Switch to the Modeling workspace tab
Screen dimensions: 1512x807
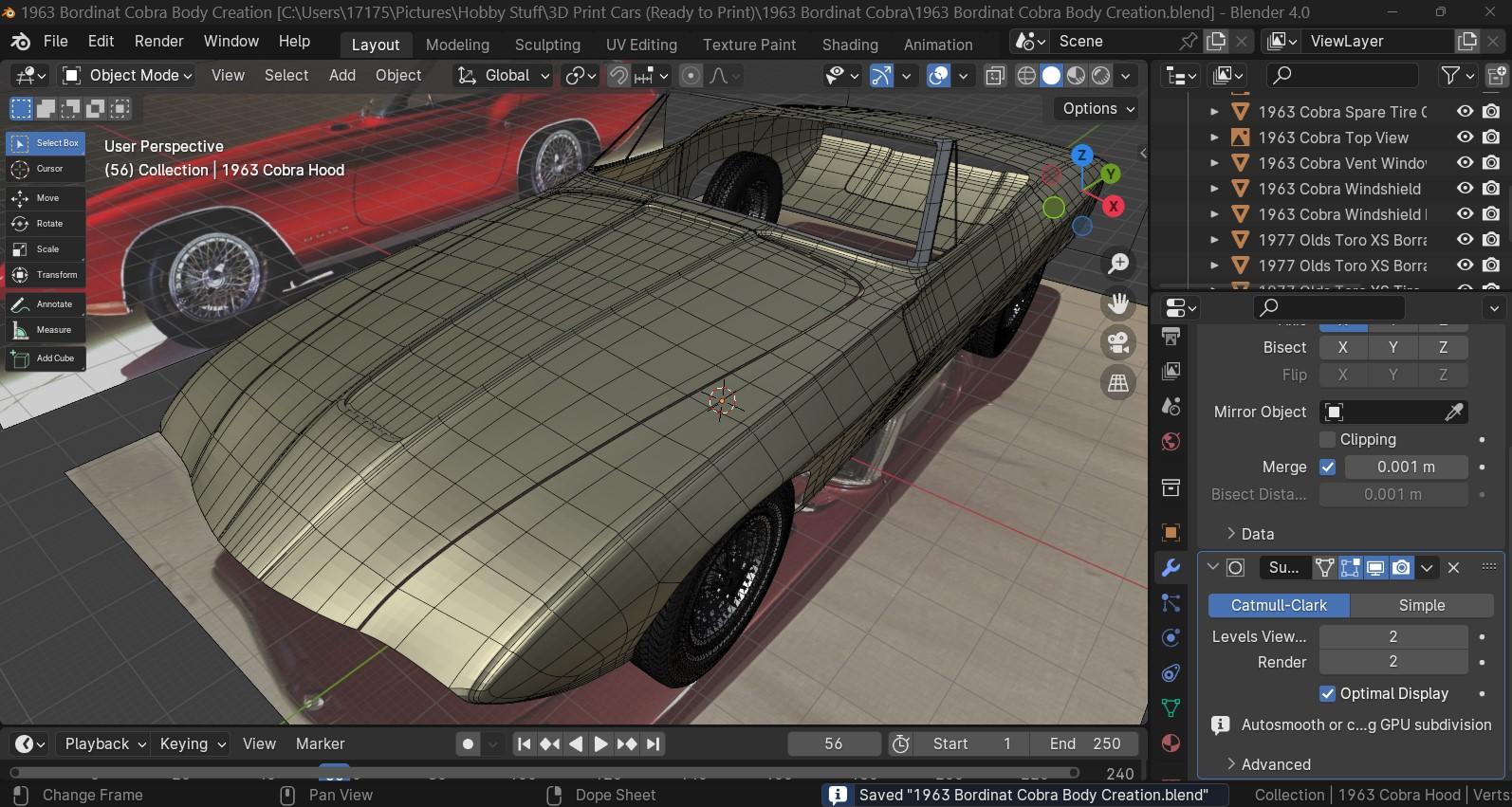tap(457, 45)
